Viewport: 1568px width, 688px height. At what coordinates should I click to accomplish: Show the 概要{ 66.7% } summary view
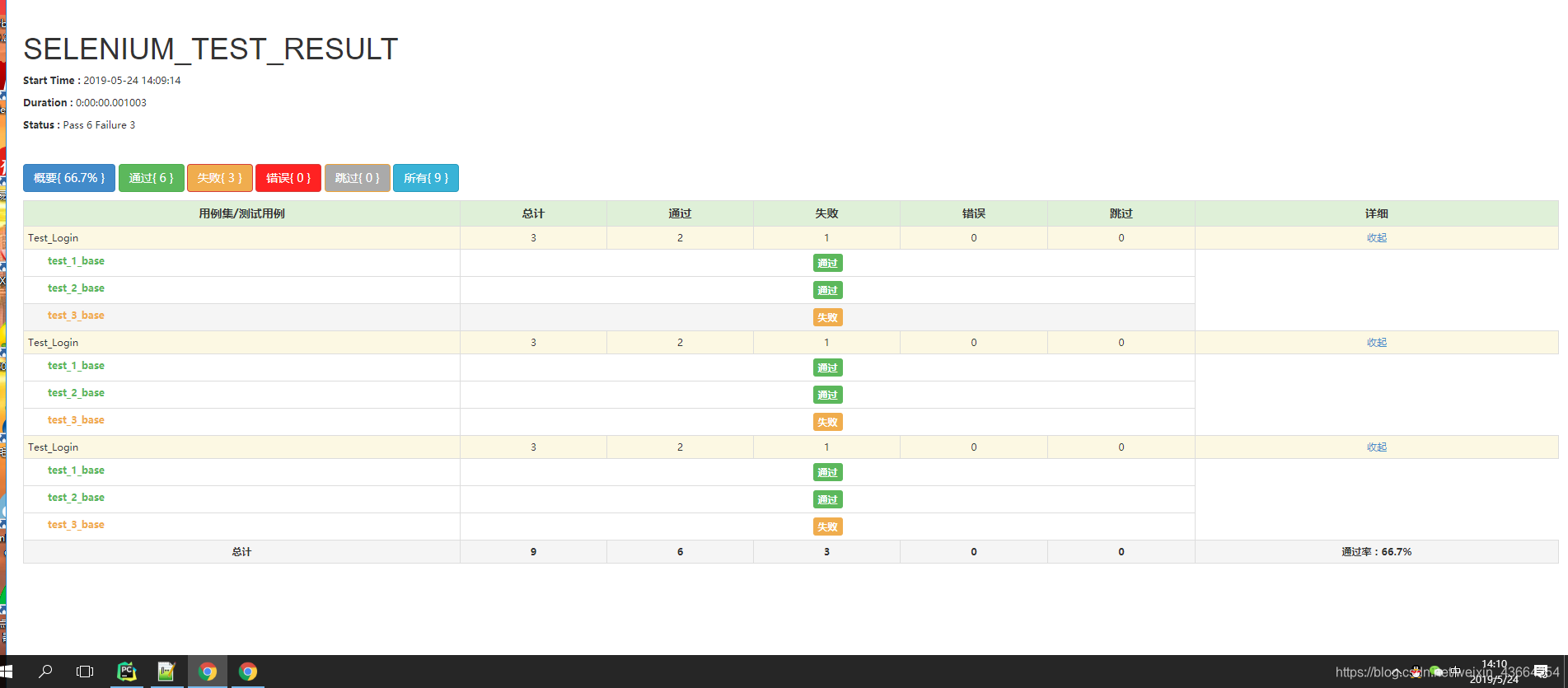coord(69,178)
